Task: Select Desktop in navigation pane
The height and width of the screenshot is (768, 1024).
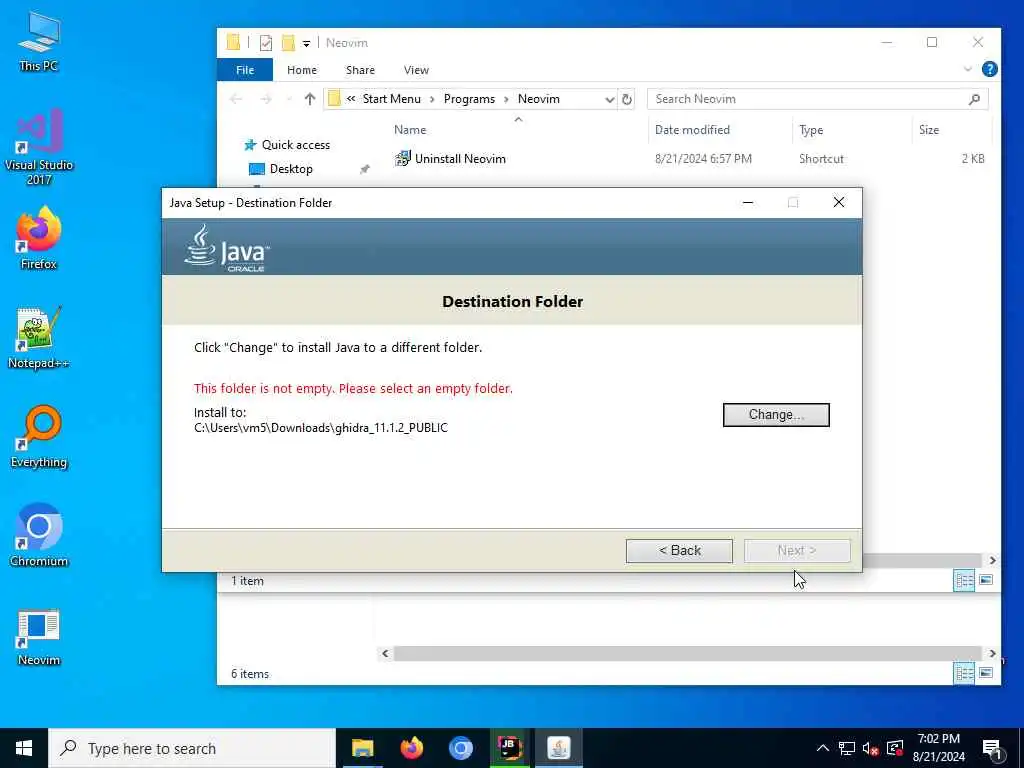Action: [x=291, y=169]
